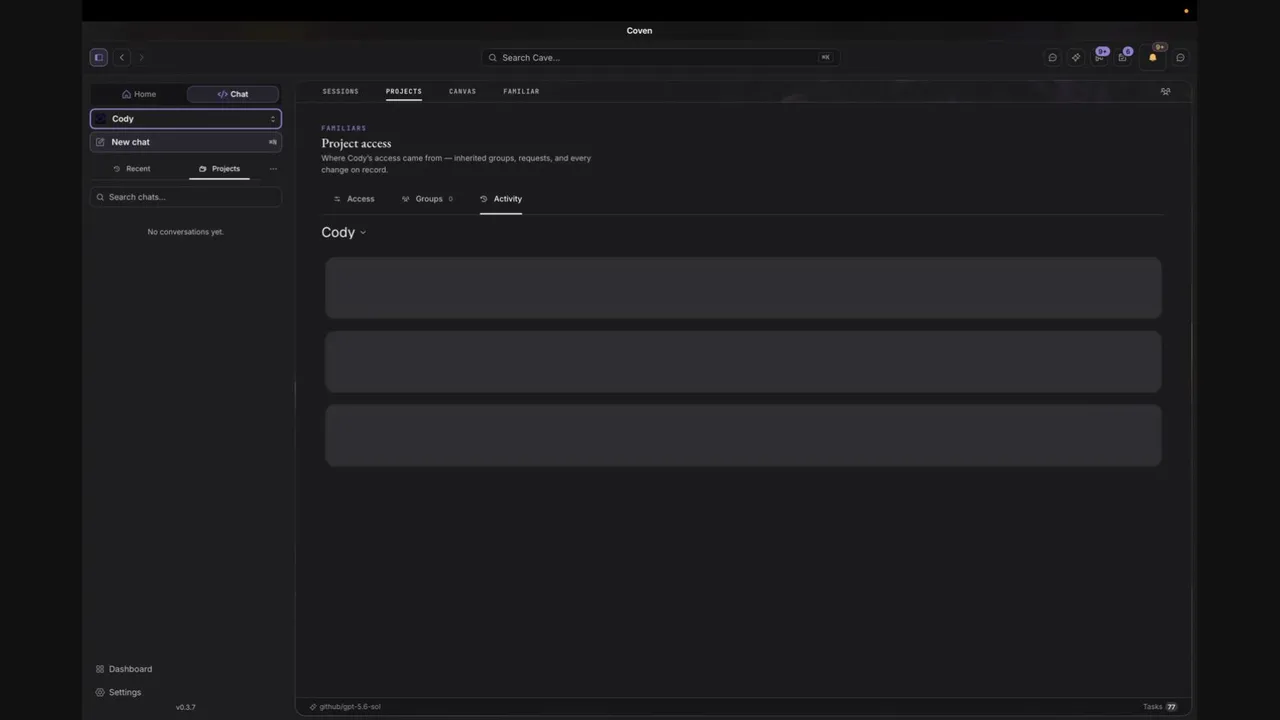Click the compose icon beside New chat
The height and width of the screenshot is (720, 1280).
(x=100, y=142)
